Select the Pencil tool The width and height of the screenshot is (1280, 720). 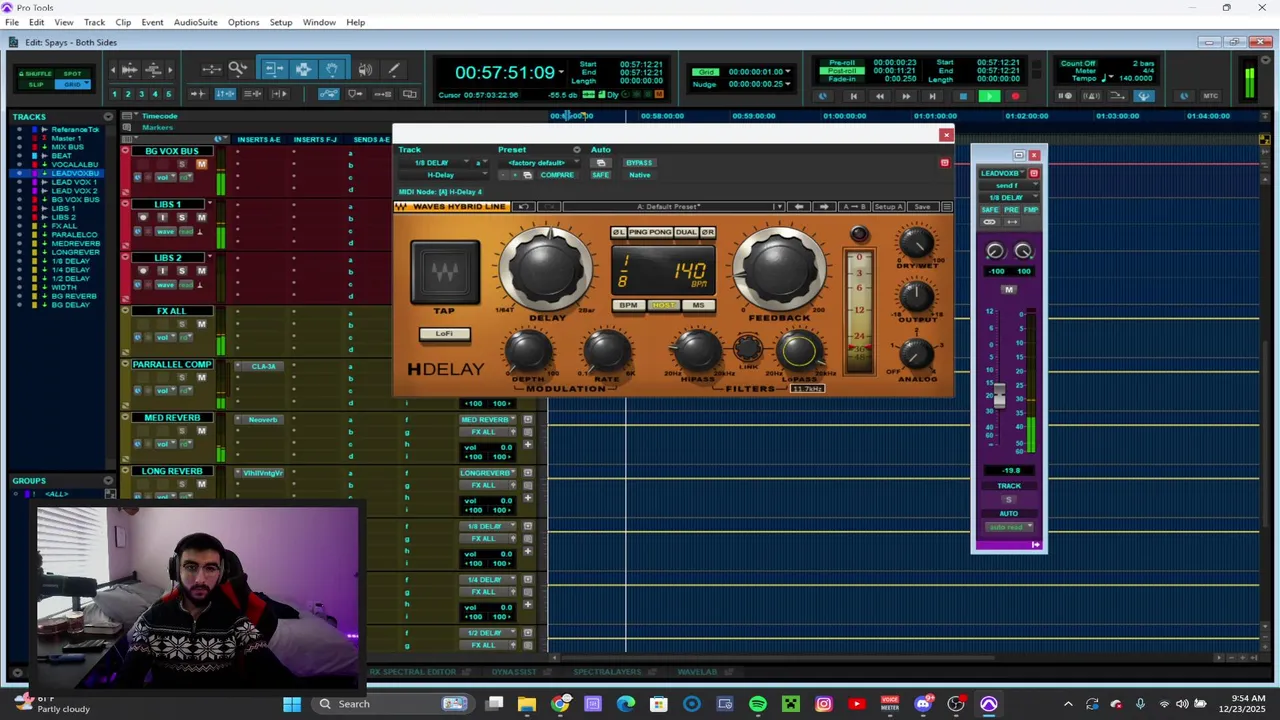pos(393,69)
